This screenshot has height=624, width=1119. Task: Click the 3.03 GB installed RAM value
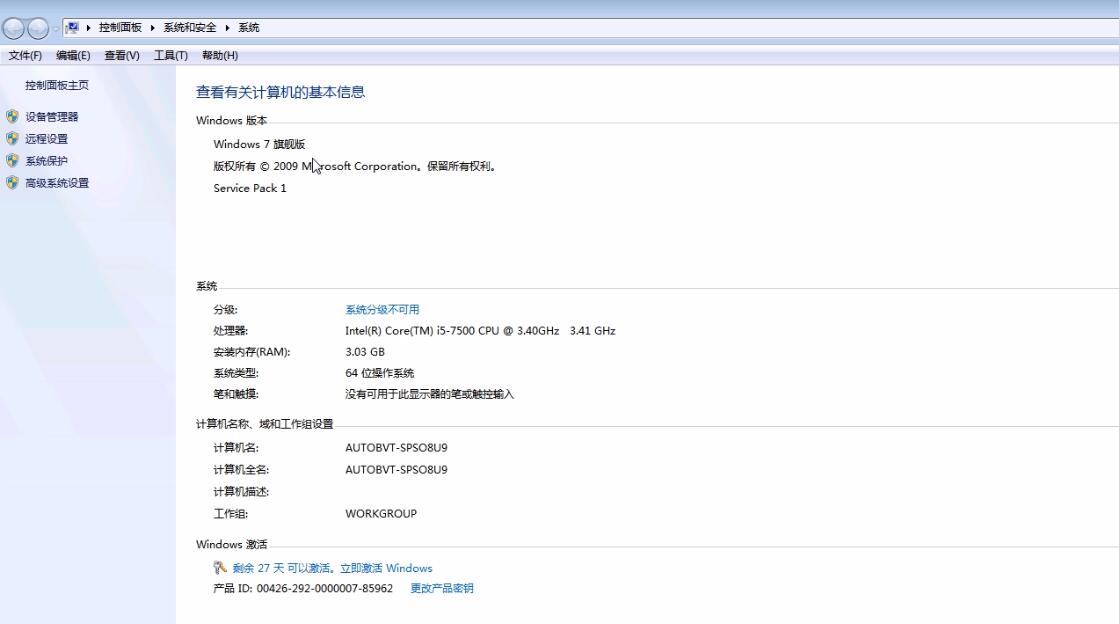click(365, 352)
